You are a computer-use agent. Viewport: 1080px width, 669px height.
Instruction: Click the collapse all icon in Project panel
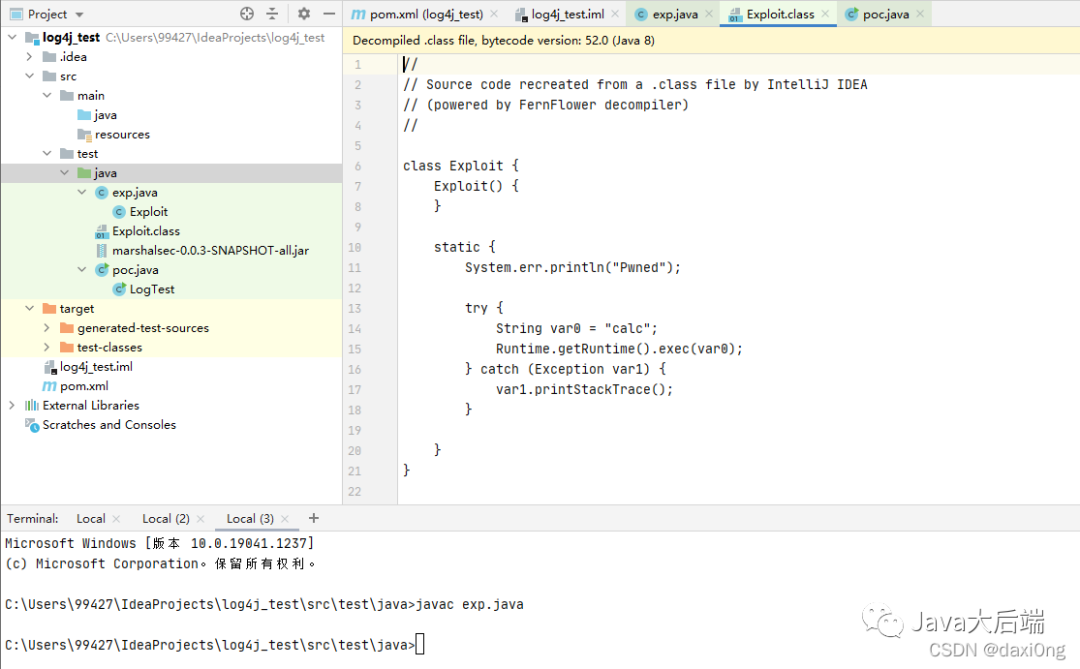(273, 13)
